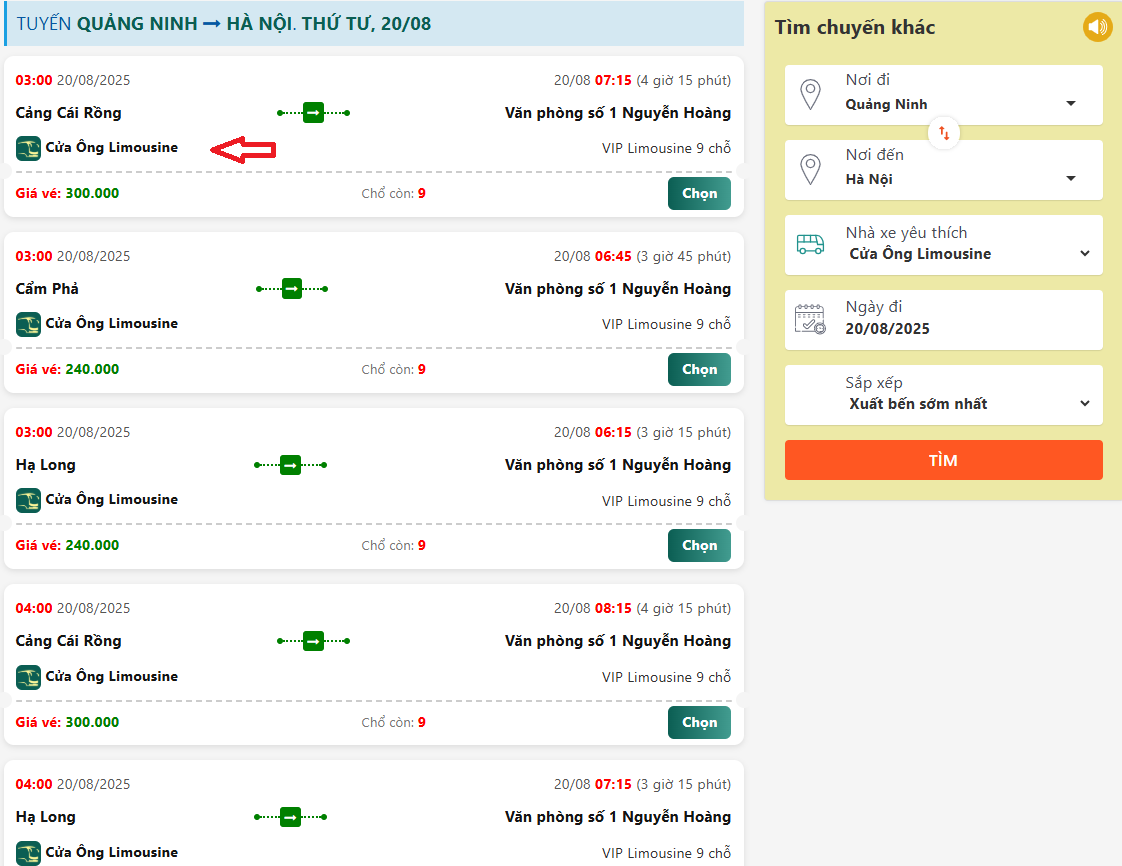Click the calendar icon beside Ngày đi

click(x=810, y=319)
